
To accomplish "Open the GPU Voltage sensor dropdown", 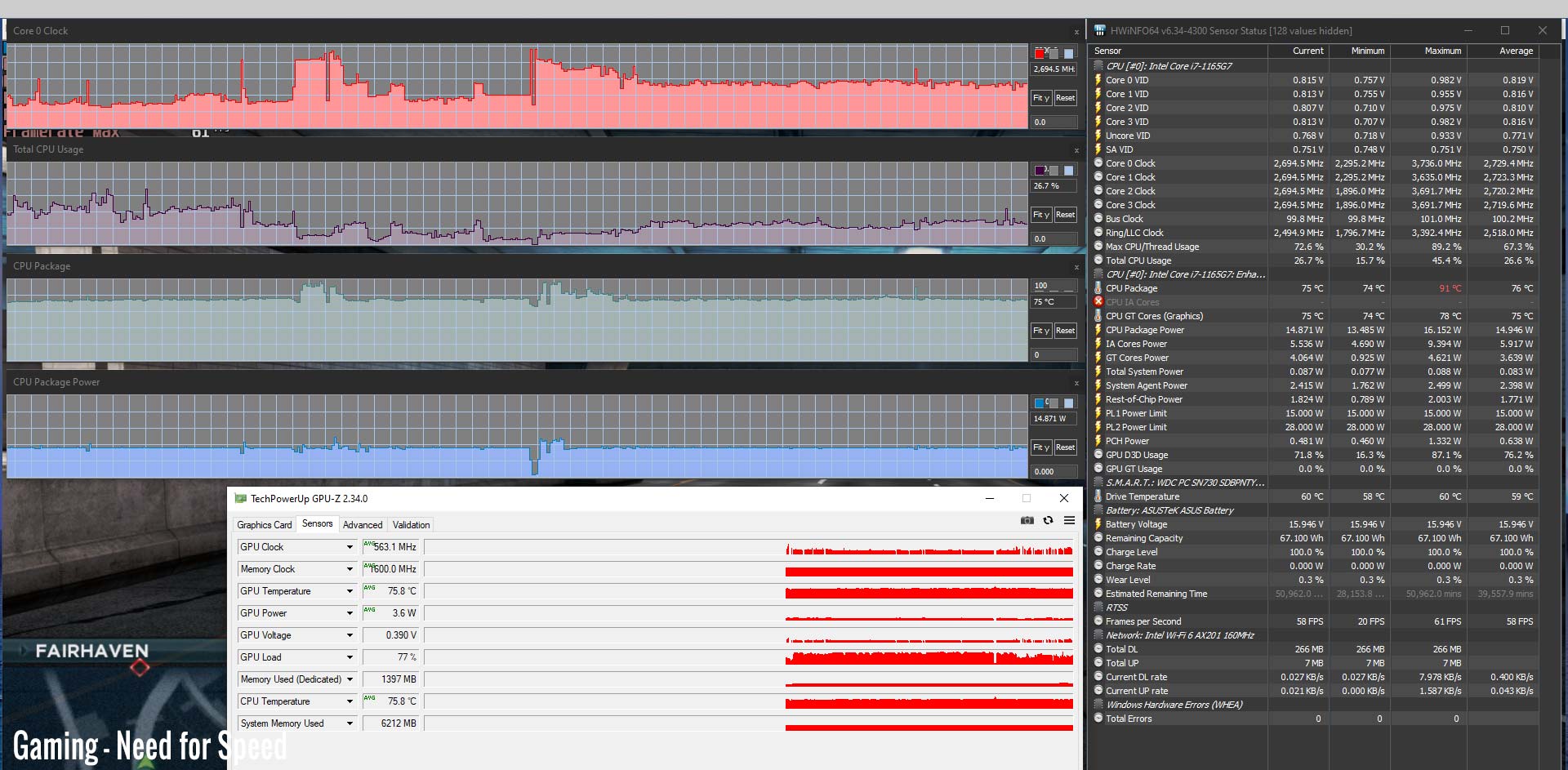I will tap(350, 635).
